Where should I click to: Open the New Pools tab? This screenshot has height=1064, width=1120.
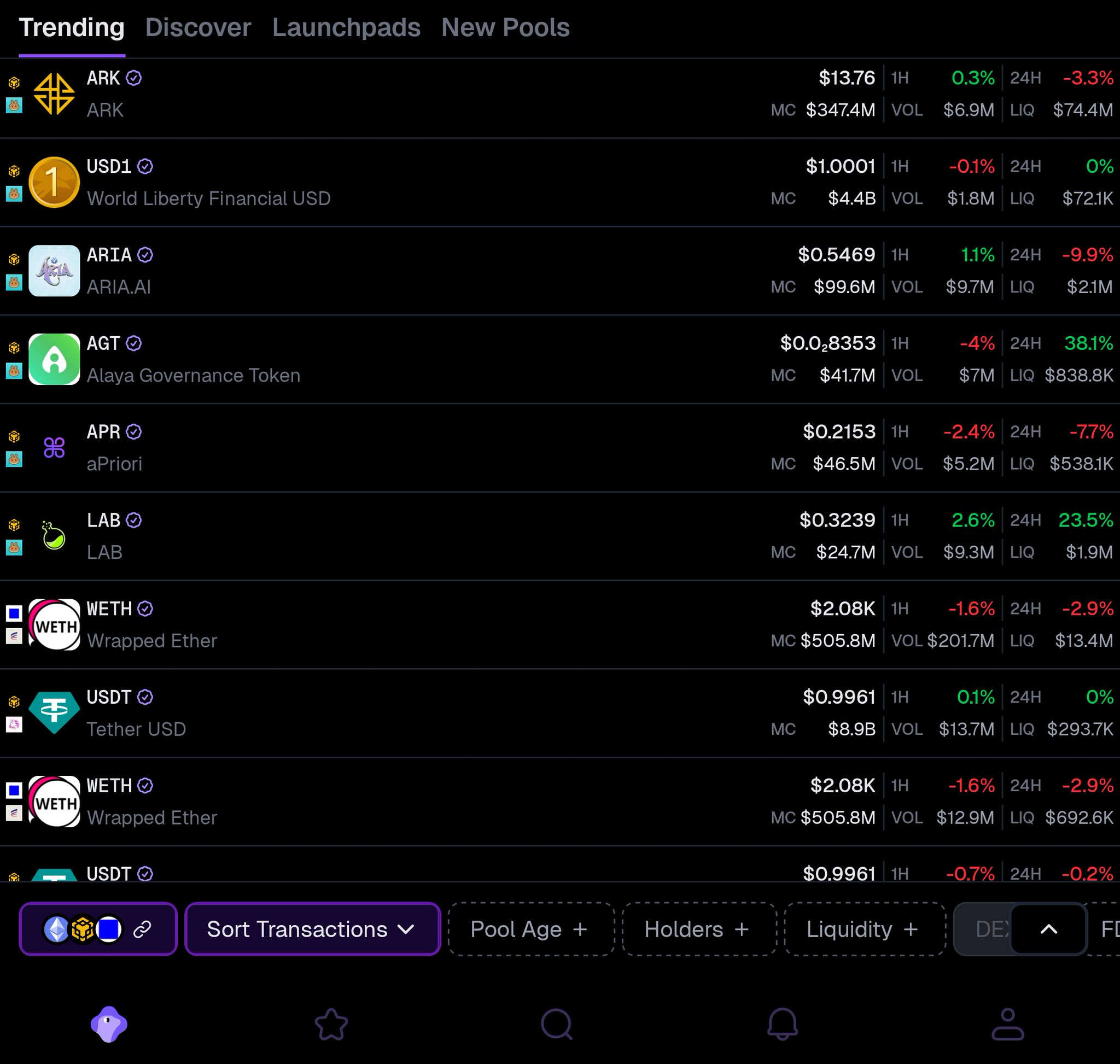click(x=505, y=27)
